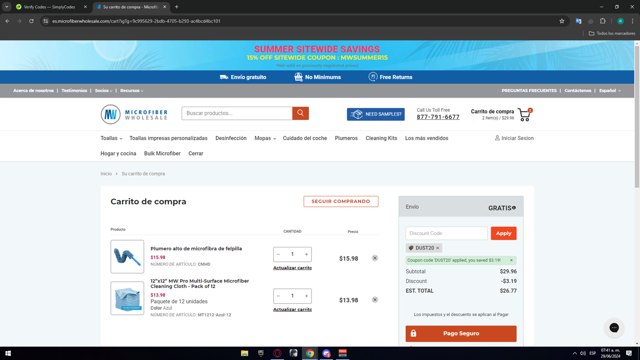Go to Inicio breadcrumb
The width and height of the screenshot is (640, 360).
pos(106,173)
